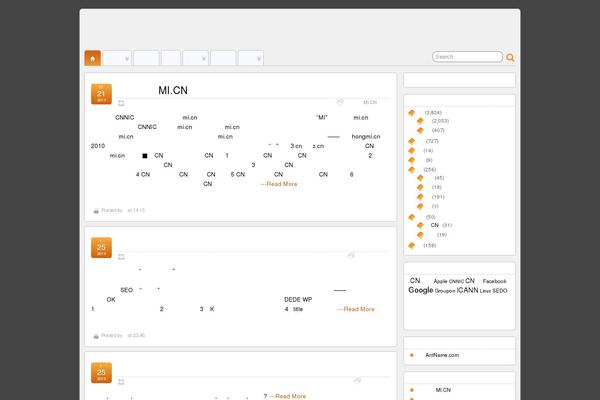Click the orange Home icon in navigation
The image size is (600, 400).
[92, 58]
